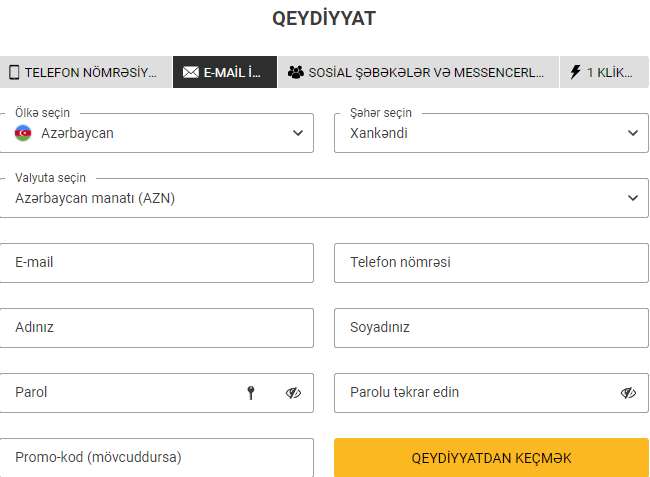Select the Adınız first name field

coord(157,328)
